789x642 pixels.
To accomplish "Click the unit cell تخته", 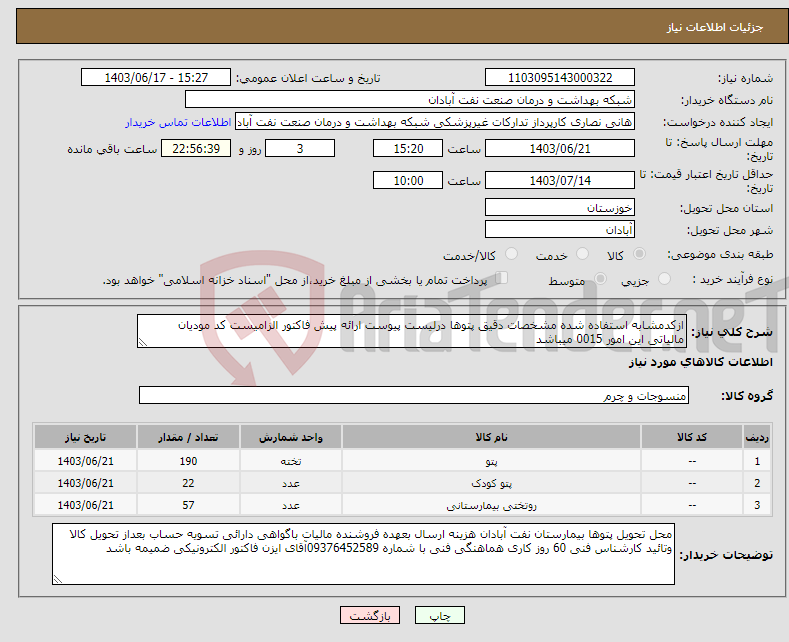I will tap(291, 461).
